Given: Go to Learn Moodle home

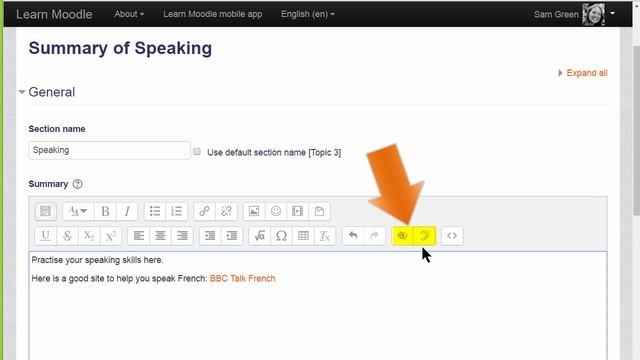Looking at the screenshot, I should pyautogui.click(x=54, y=14).
